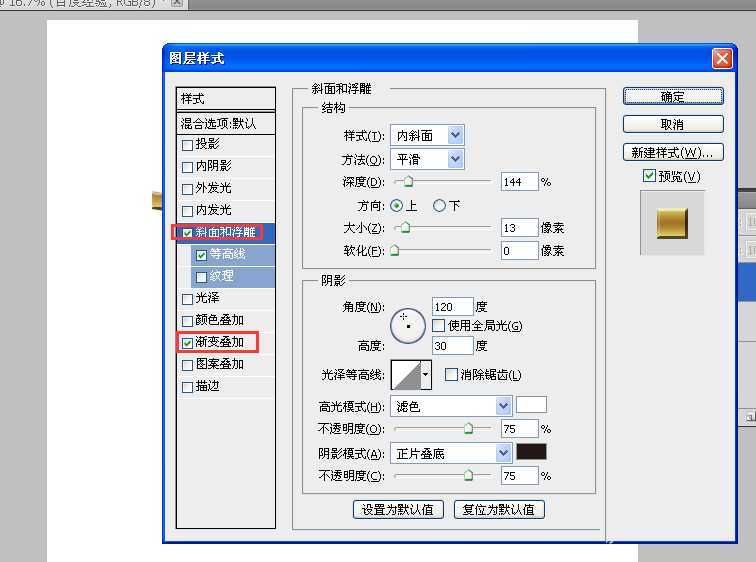The width and height of the screenshot is (756, 562).
Task: Click the 新建样式 button
Action: point(673,152)
